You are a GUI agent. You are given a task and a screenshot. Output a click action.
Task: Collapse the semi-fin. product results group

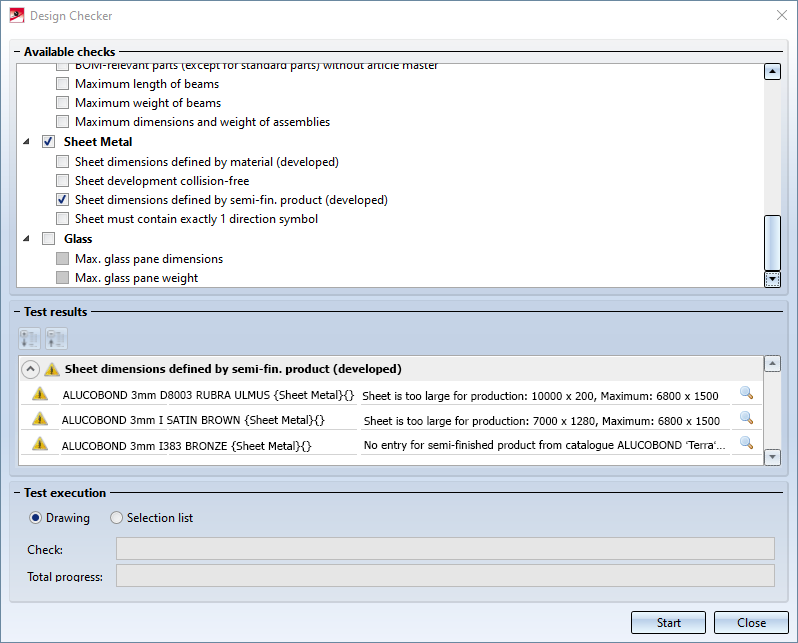click(x=30, y=369)
